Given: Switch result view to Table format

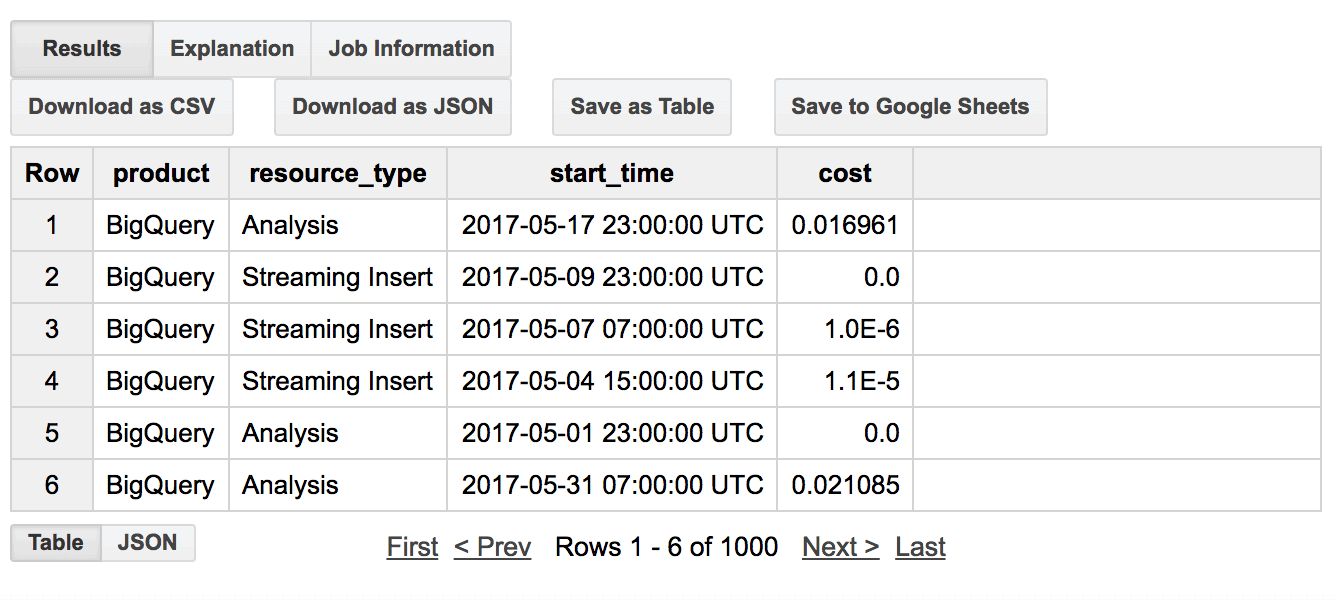Looking at the screenshot, I should (55, 543).
